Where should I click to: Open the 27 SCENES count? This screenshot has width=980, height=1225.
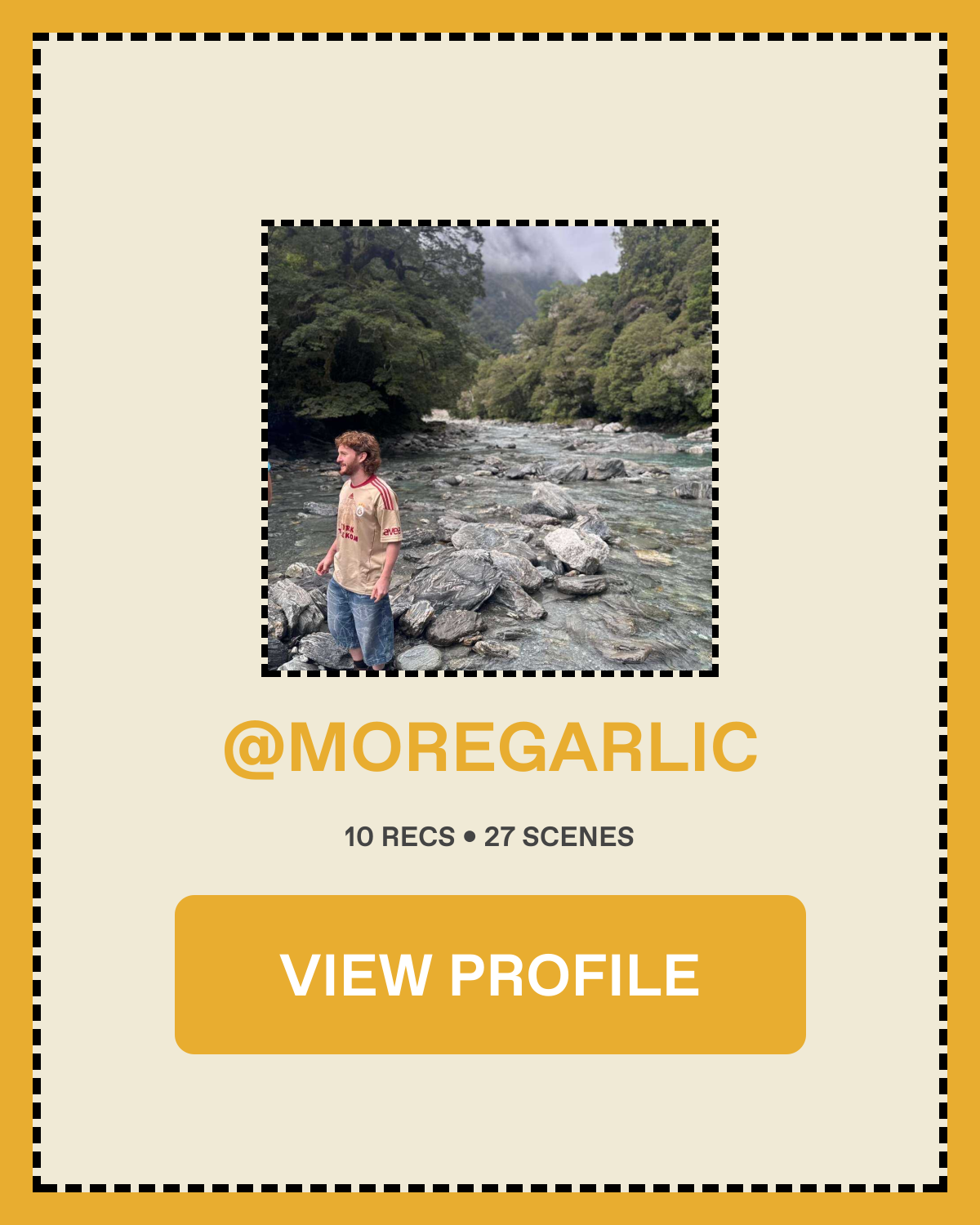click(559, 837)
